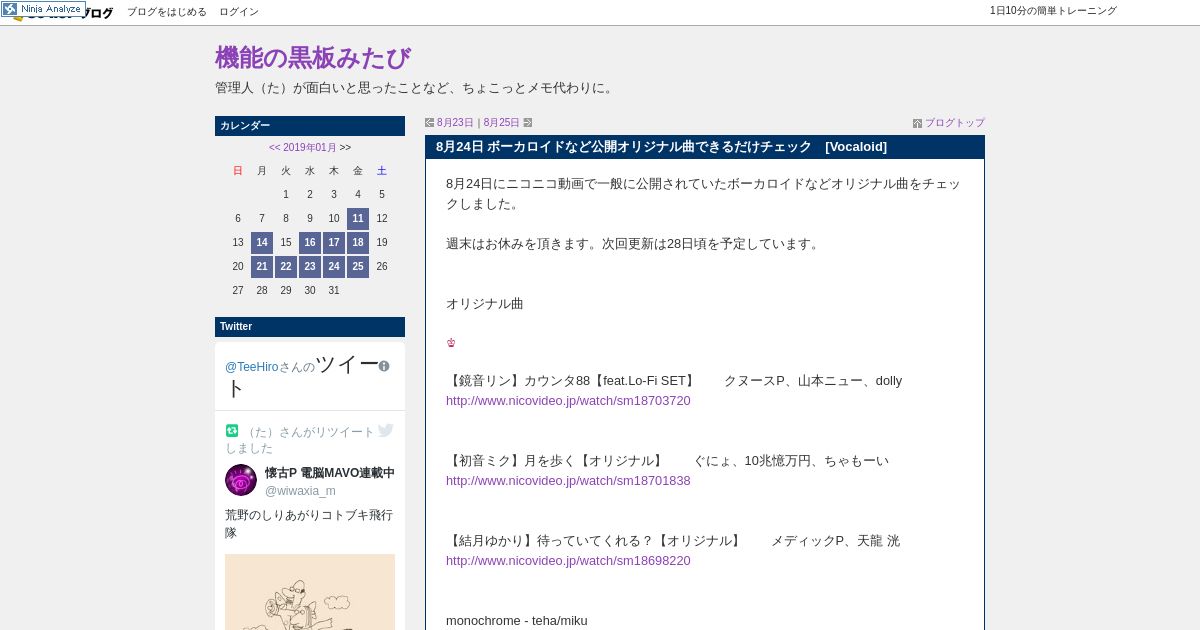Open nicovideo link sm18701838
Screen dimensions: 1200x630
coord(568,481)
